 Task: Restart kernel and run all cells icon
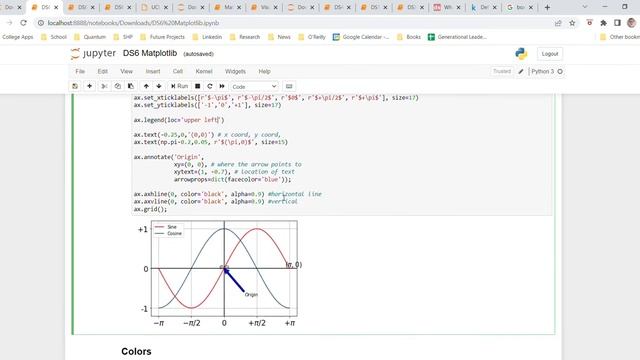coord(222,86)
